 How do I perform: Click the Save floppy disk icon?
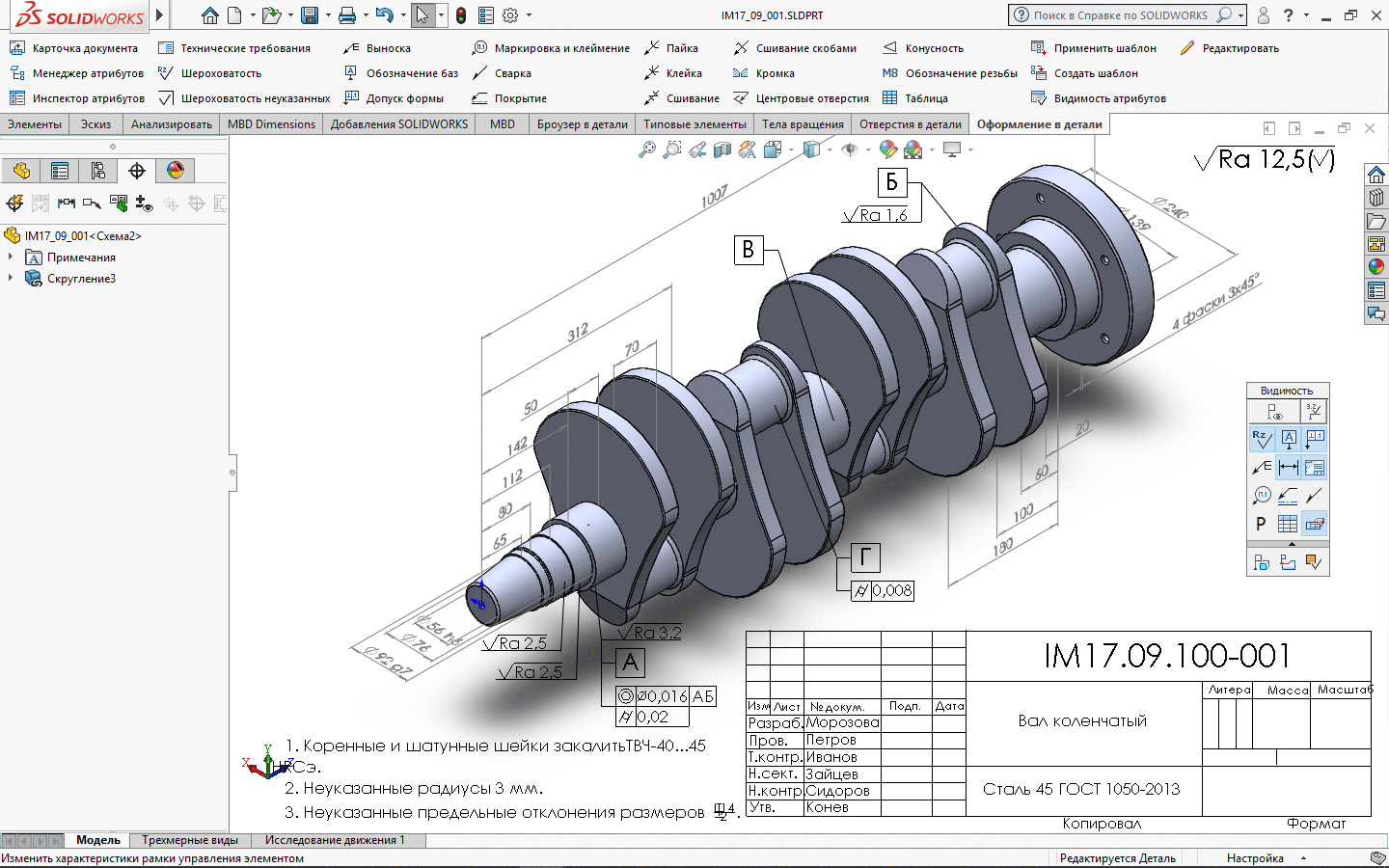click(x=310, y=15)
